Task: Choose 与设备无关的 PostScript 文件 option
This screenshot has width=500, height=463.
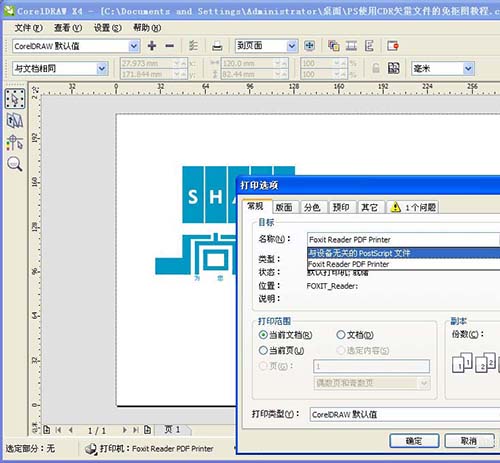Action: tap(403, 253)
